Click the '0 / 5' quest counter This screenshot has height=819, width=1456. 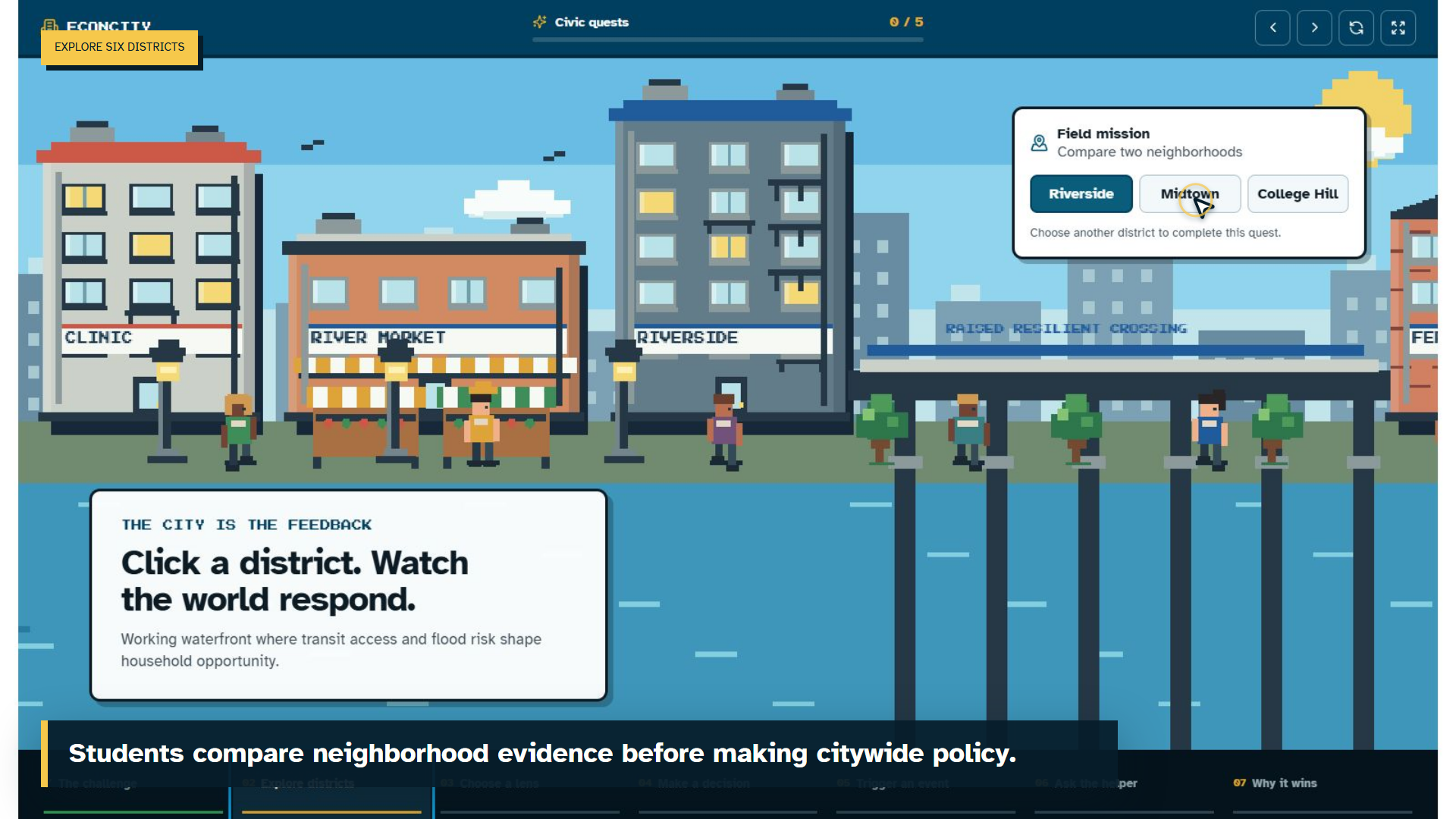(x=906, y=22)
